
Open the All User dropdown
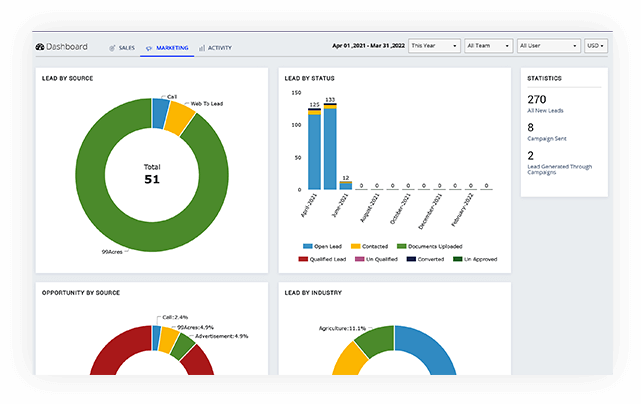pyautogui.click(x=549, y=46)
